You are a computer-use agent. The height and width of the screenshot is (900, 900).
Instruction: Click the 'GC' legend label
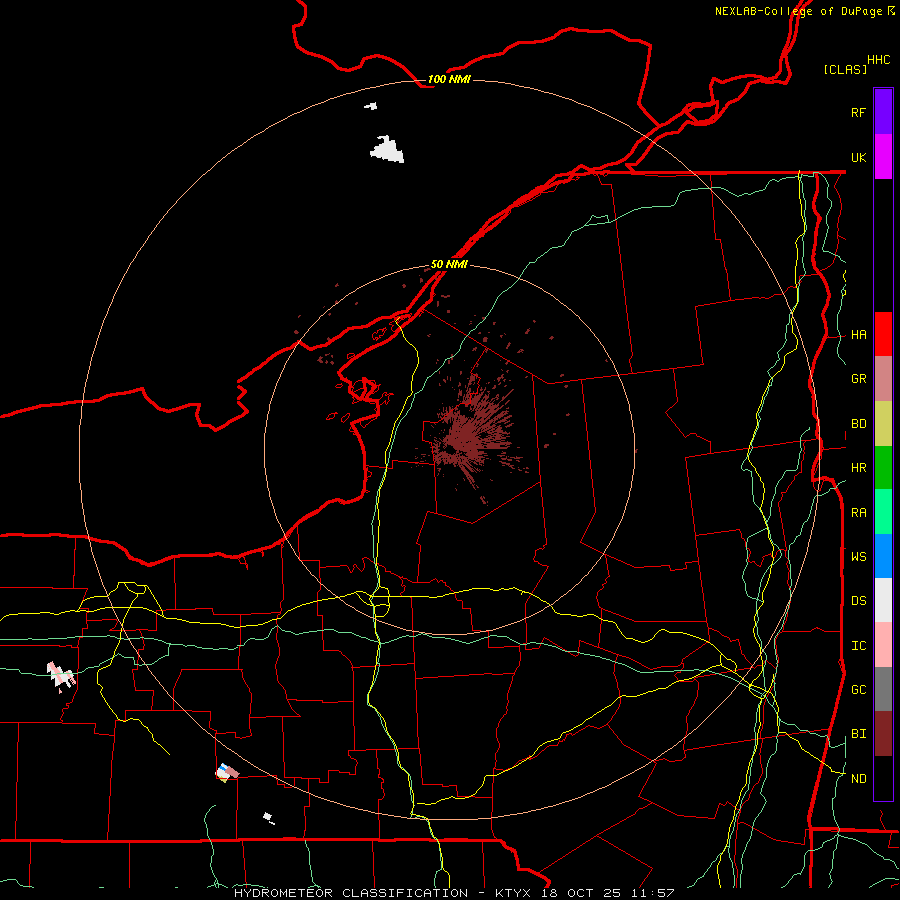pos(859,689)
